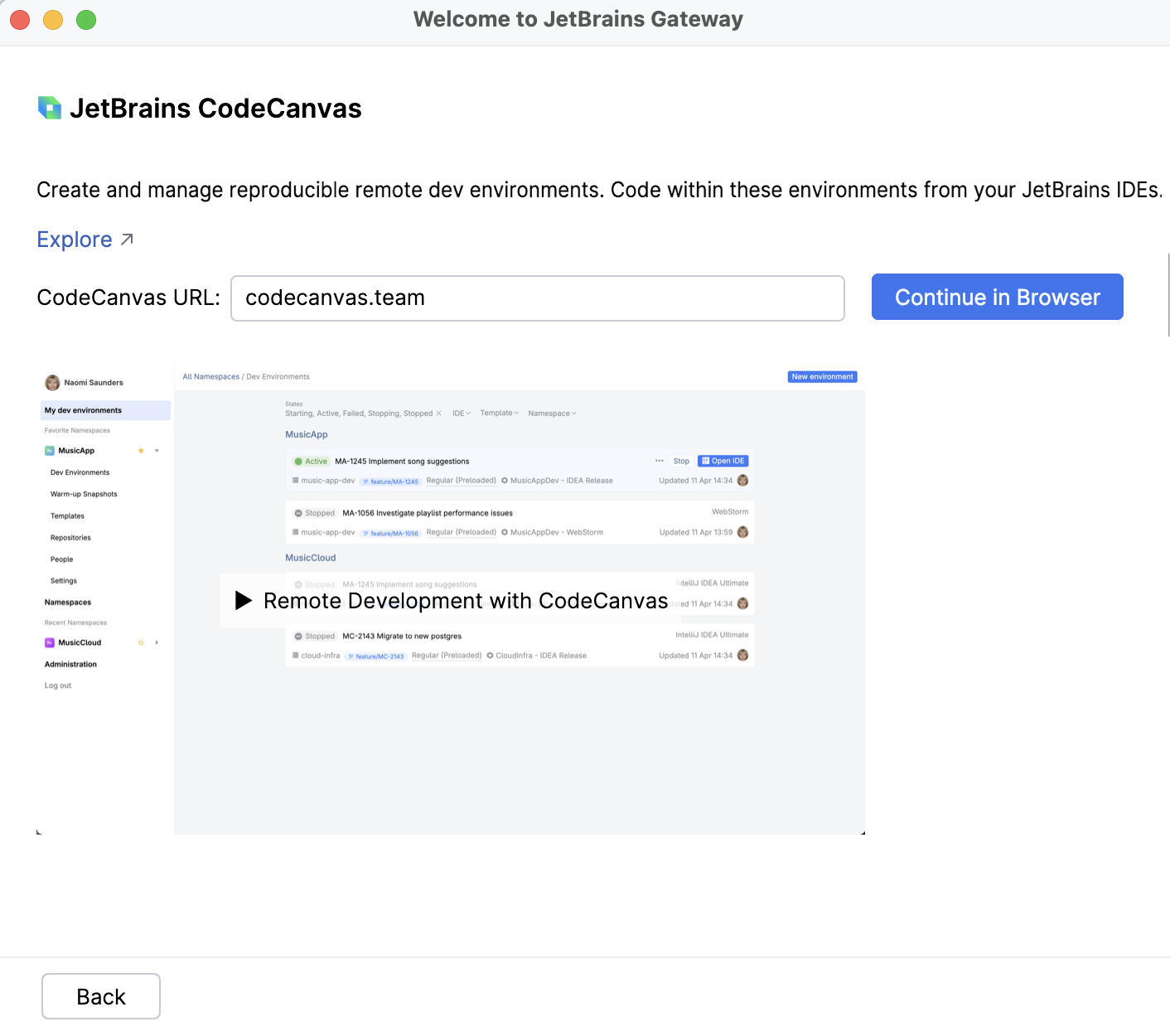Image resolution: width=1170 pixels, height=1036 pixels.
Task: Click the 'Stop' label in the preview
Action: 681,461
